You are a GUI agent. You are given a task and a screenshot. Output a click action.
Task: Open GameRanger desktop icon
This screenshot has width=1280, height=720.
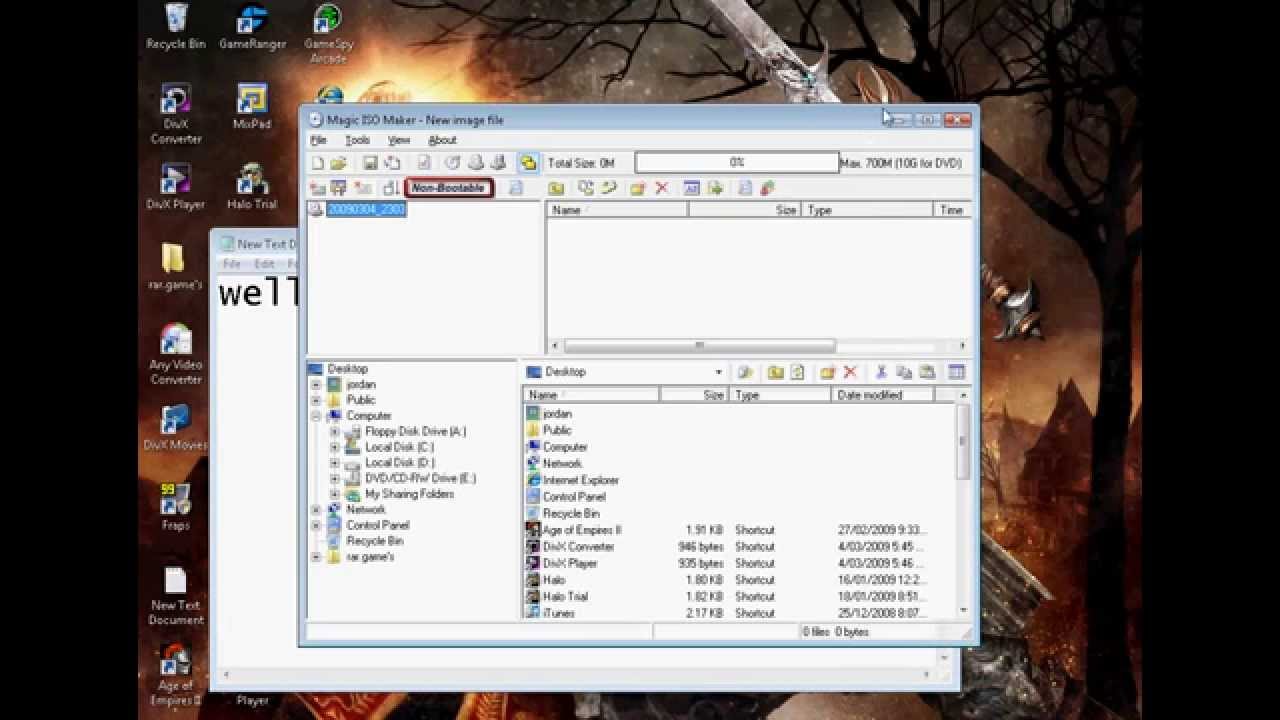252,27
